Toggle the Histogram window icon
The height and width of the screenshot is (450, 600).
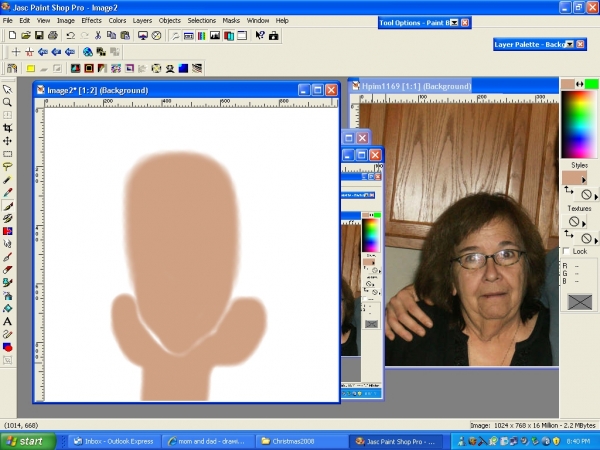[215, 36]
